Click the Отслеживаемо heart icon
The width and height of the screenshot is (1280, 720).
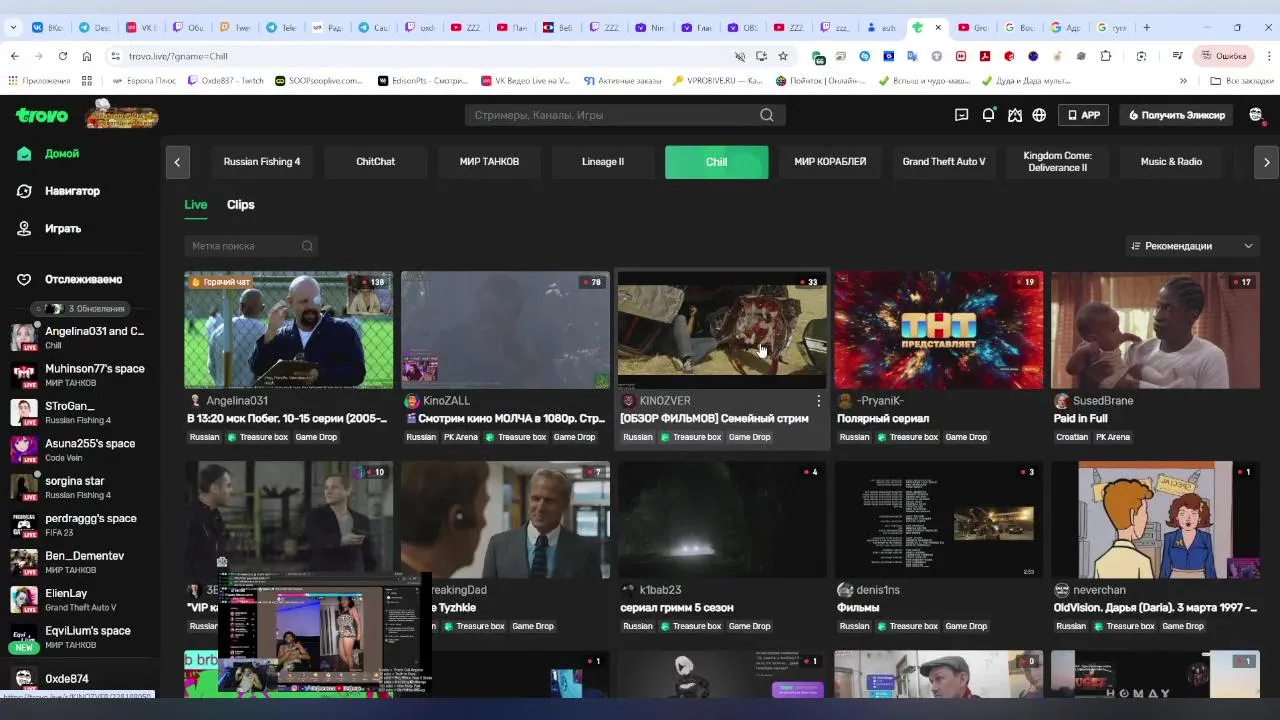click(x=24, y=279)
